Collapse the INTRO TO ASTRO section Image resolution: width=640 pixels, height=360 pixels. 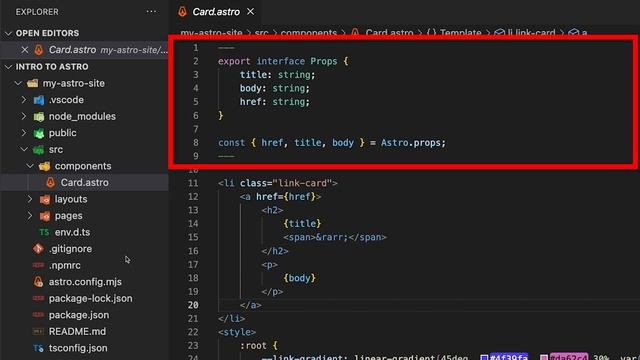pyautogui.click(x=8, y=67)
